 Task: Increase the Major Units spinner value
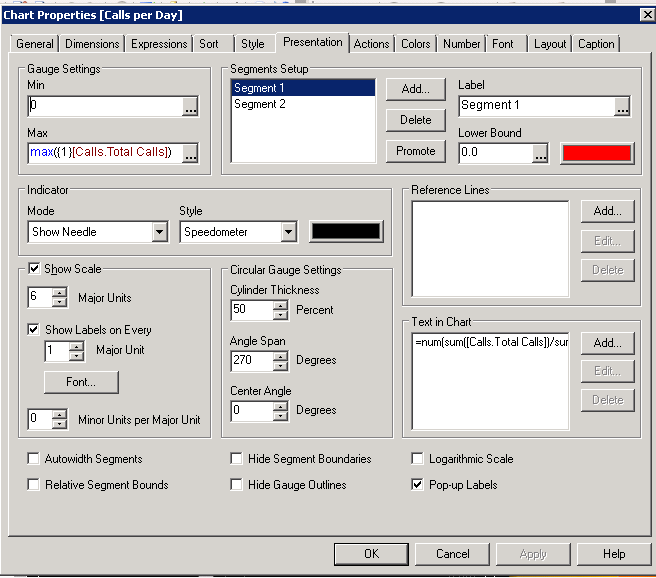[59, 292]
